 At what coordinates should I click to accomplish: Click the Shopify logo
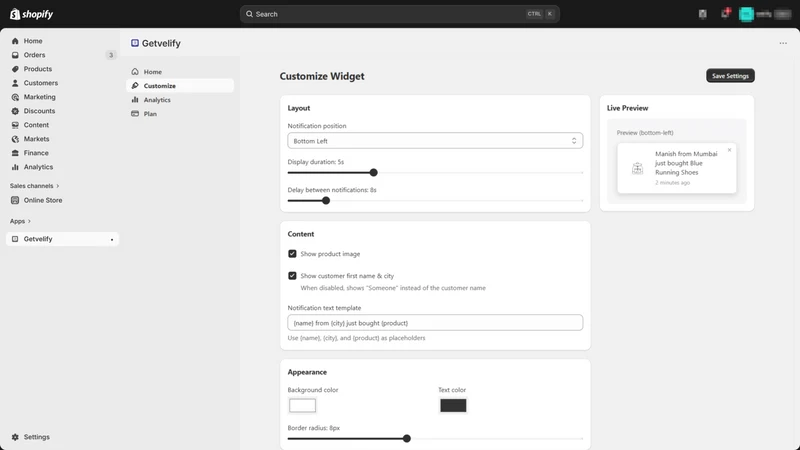(x=32, y=14)
